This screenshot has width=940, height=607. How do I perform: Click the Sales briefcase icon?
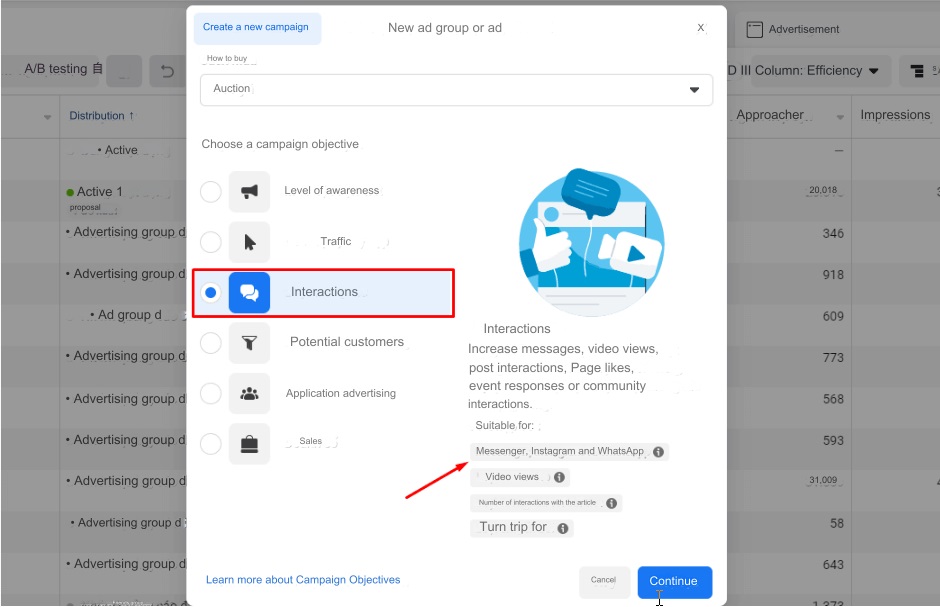(249, 444)
